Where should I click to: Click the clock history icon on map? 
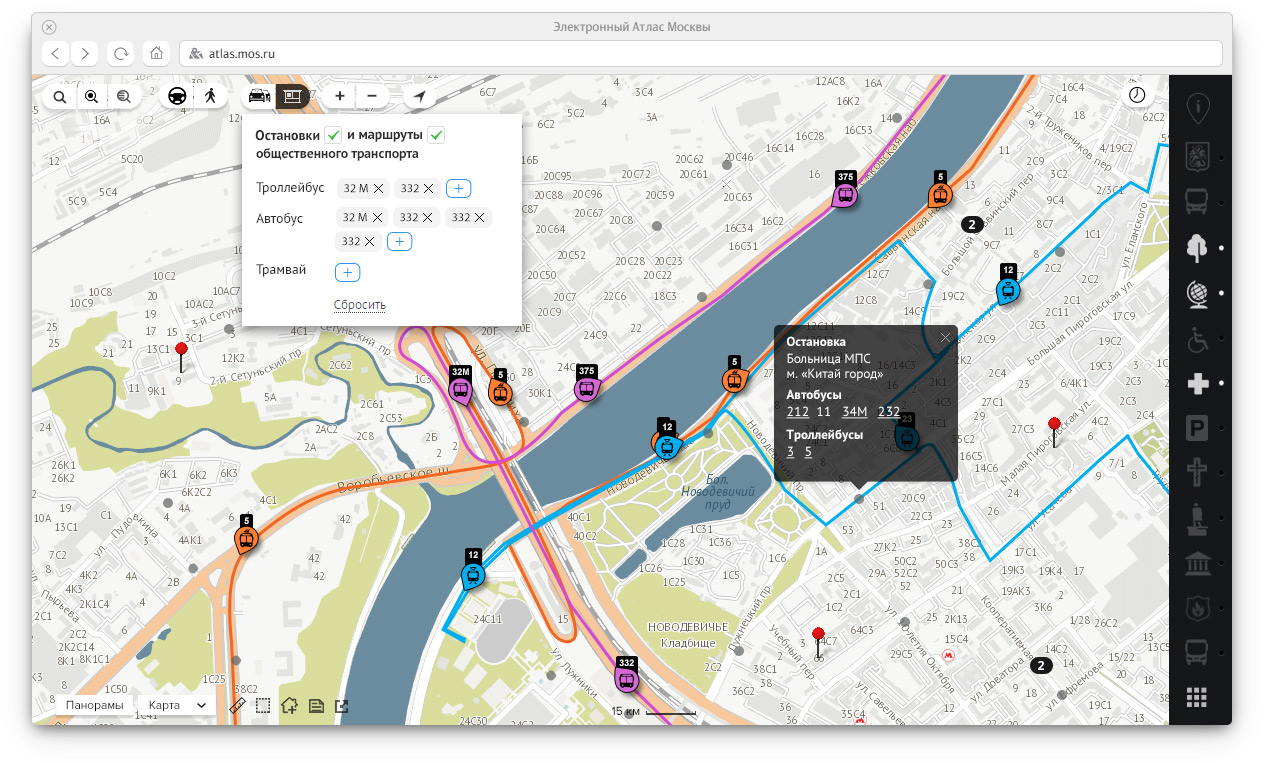point(1137,94)
